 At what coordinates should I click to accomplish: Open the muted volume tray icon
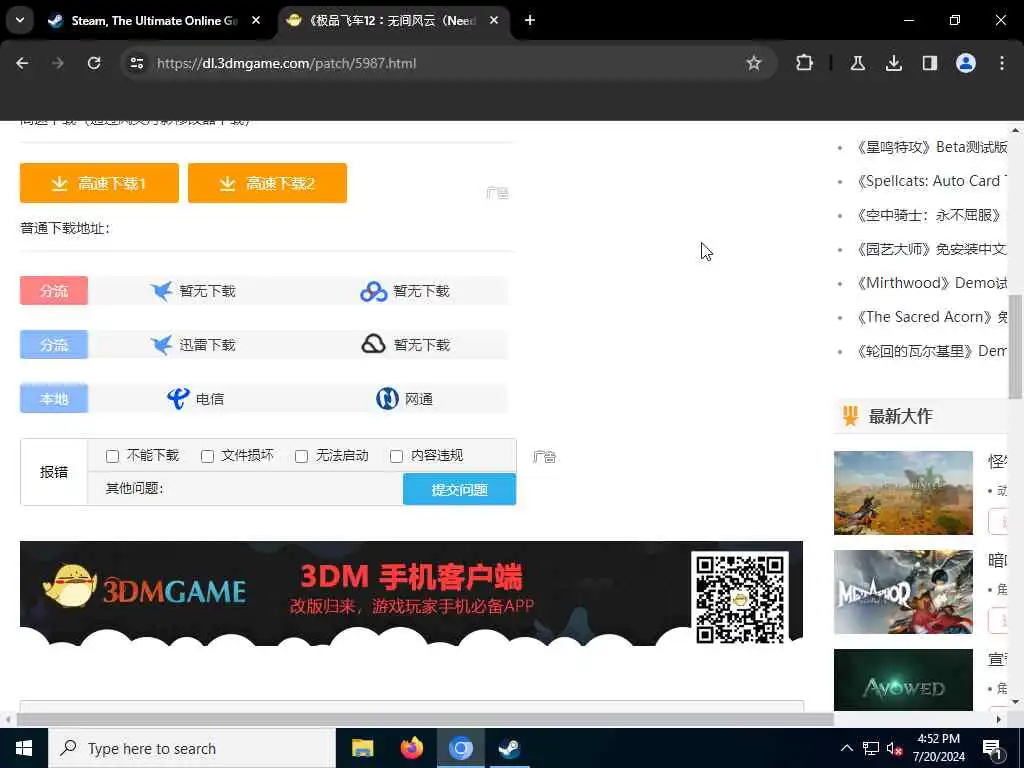point(894,749)
